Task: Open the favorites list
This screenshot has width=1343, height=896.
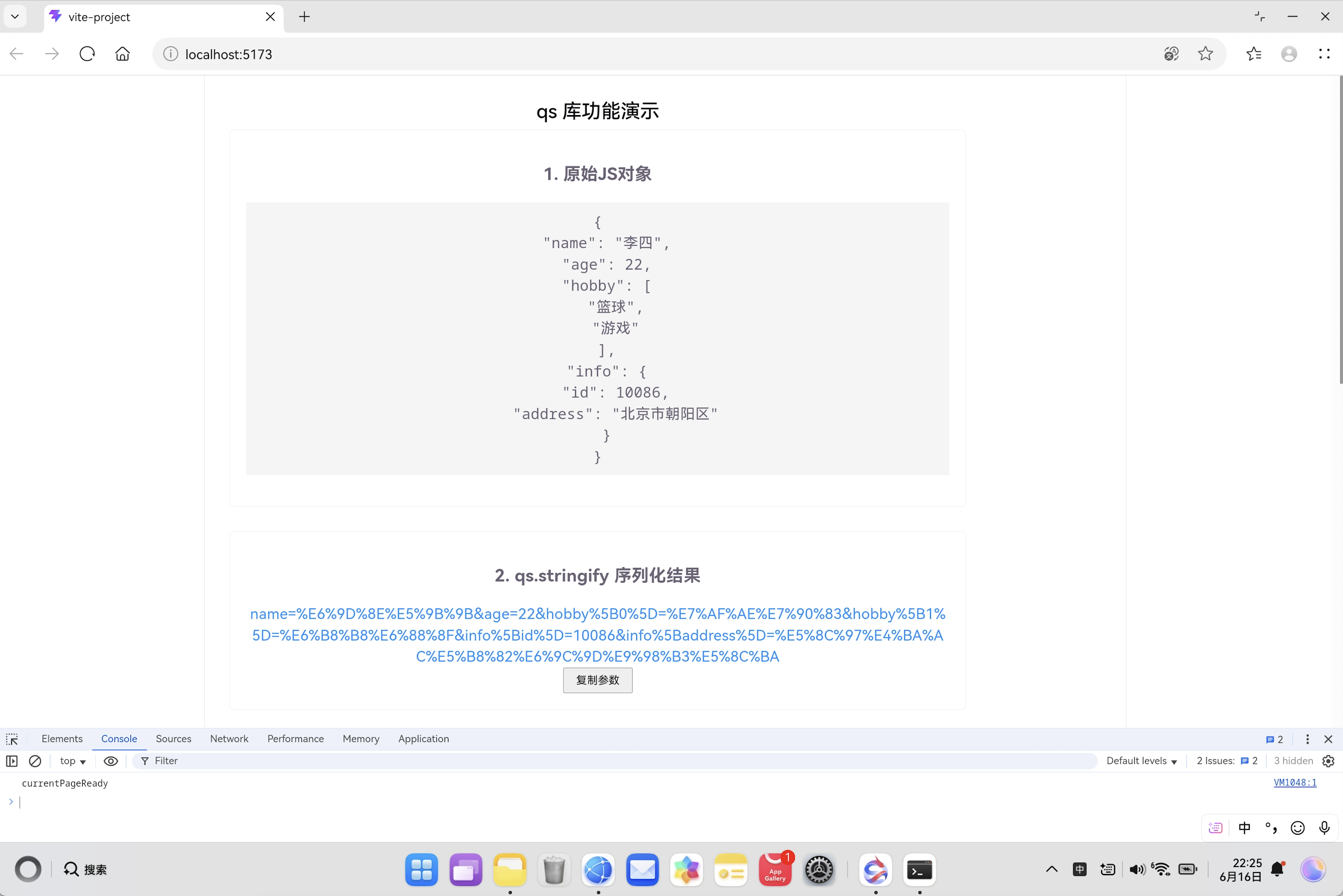Action: [1254, 54]
